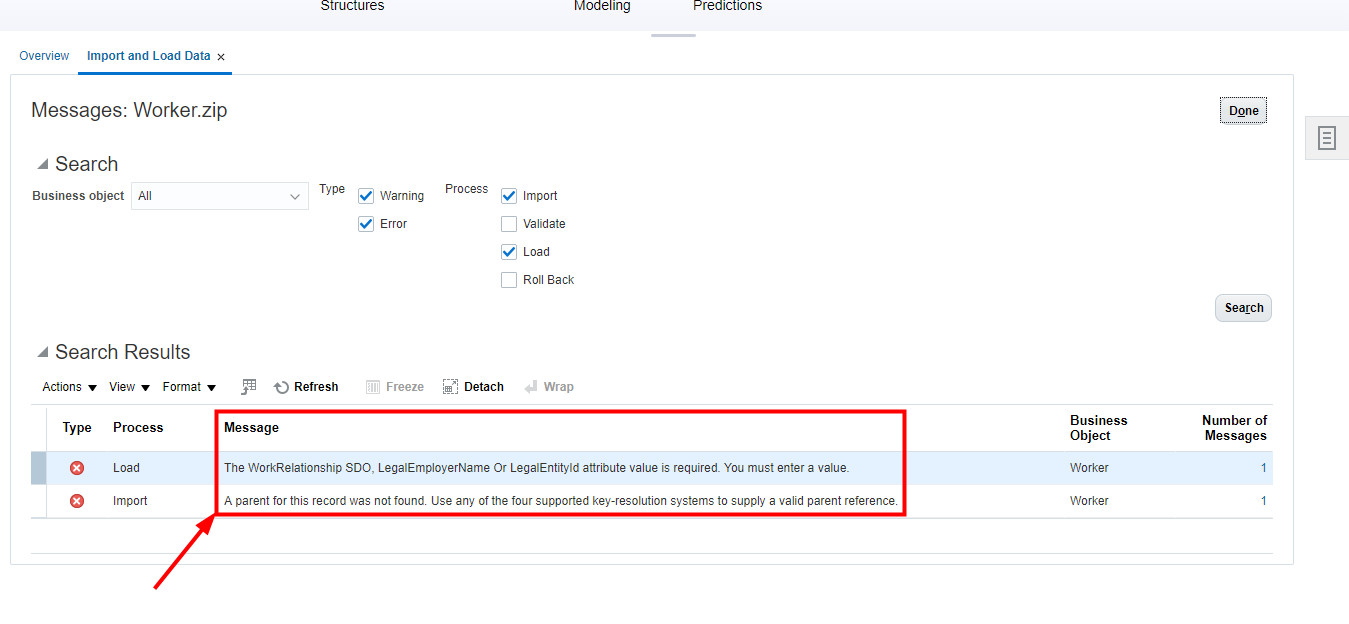Sort by the Business Object column header

(1098, 428)
